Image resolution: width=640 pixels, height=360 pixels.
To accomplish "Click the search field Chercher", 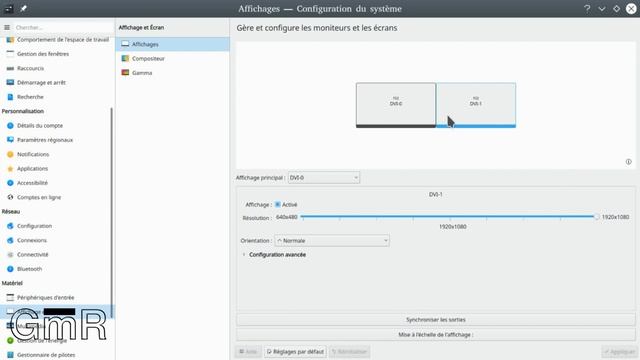I will coord(62,27).
